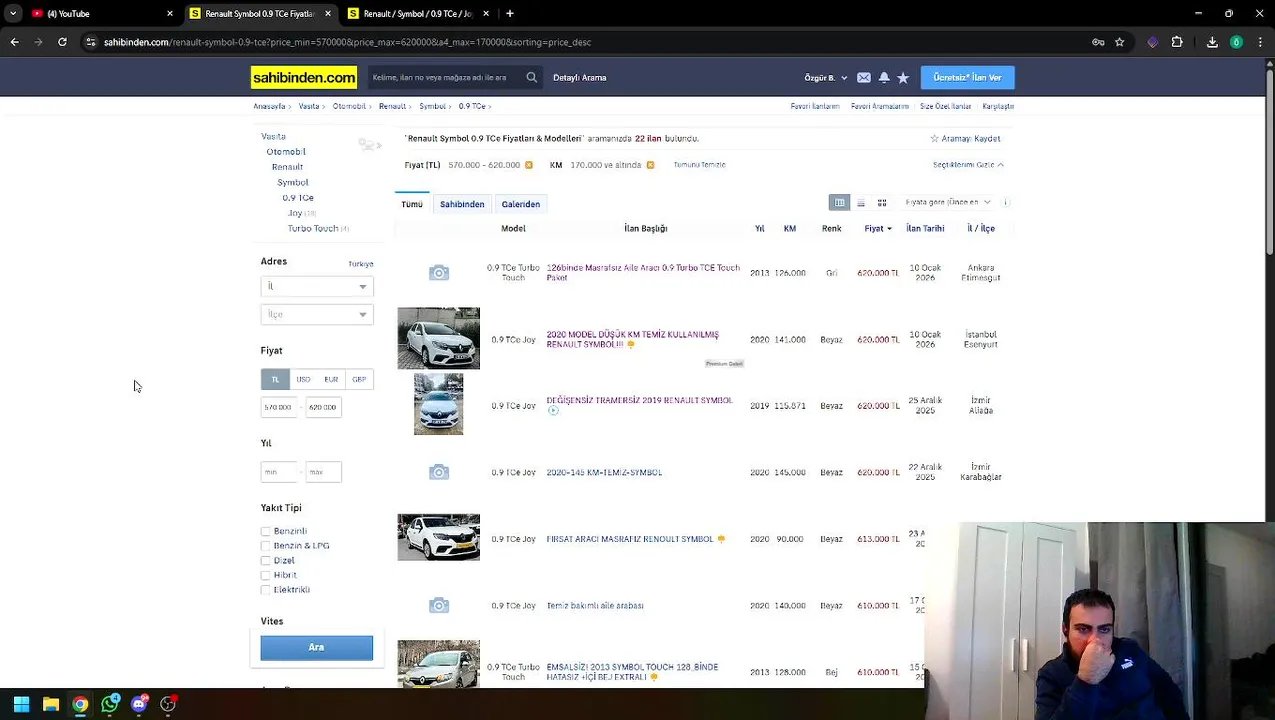Go back in browser history
1275x720 pixels.
click(x=14, y=42)
